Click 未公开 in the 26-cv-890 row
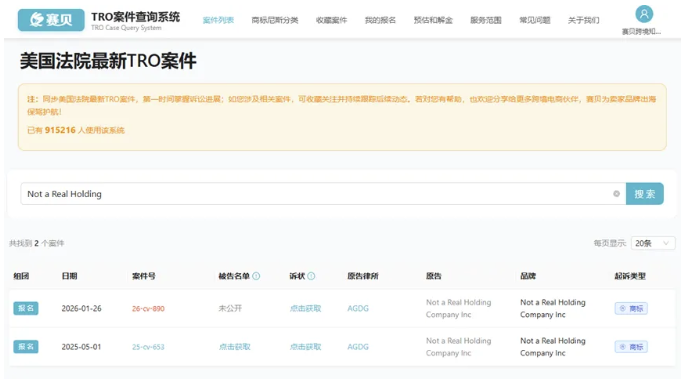 click(x=230, y=309)
